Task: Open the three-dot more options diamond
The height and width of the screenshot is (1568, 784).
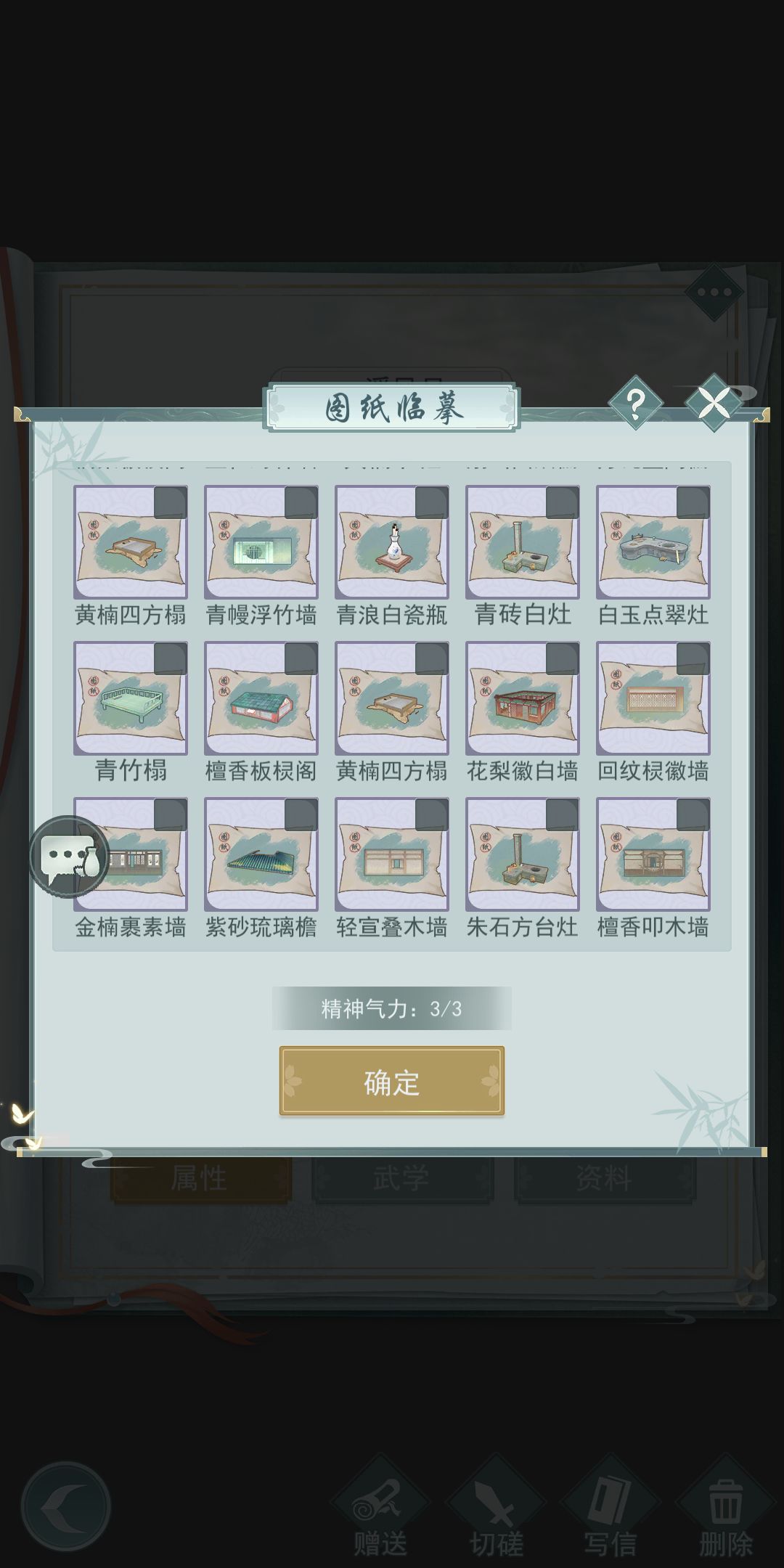Action: pyautogui.click(x=714, y=293)
